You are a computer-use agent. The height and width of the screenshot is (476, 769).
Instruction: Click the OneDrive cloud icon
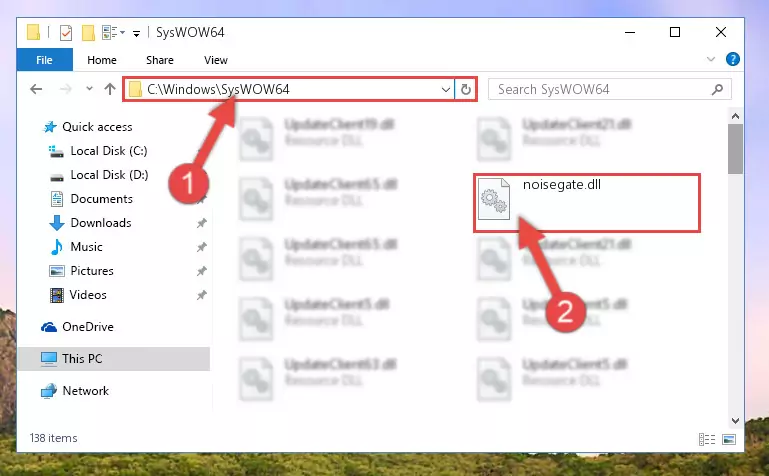coord(49,327)
